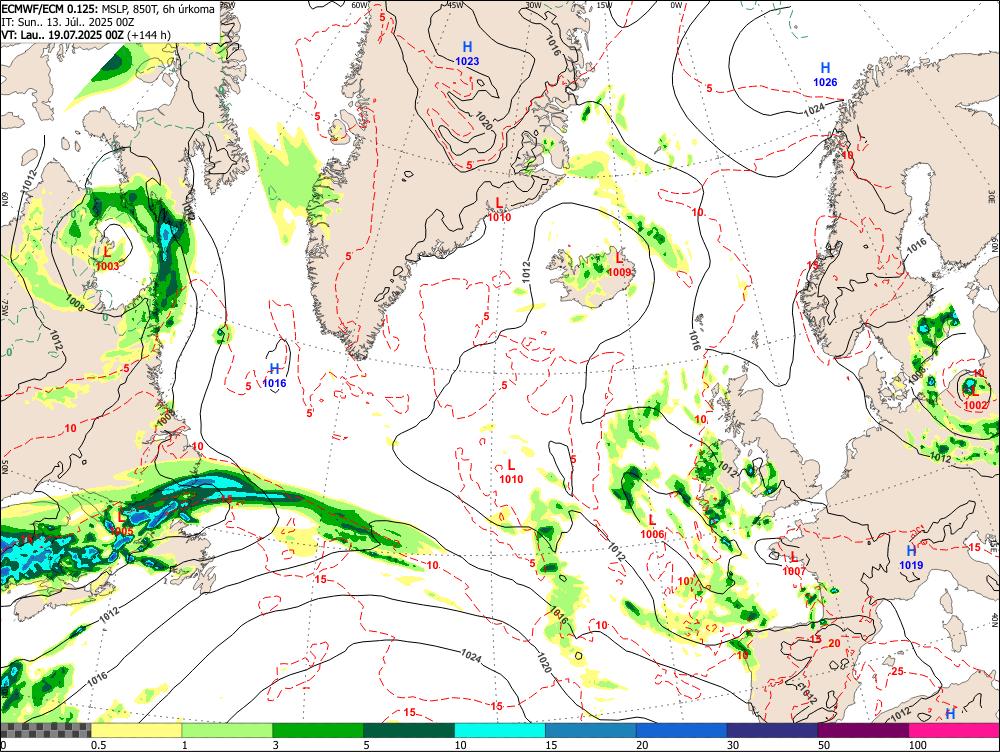Click the legend value '0.5'
1000x752 pixels.
coord(98,745)
